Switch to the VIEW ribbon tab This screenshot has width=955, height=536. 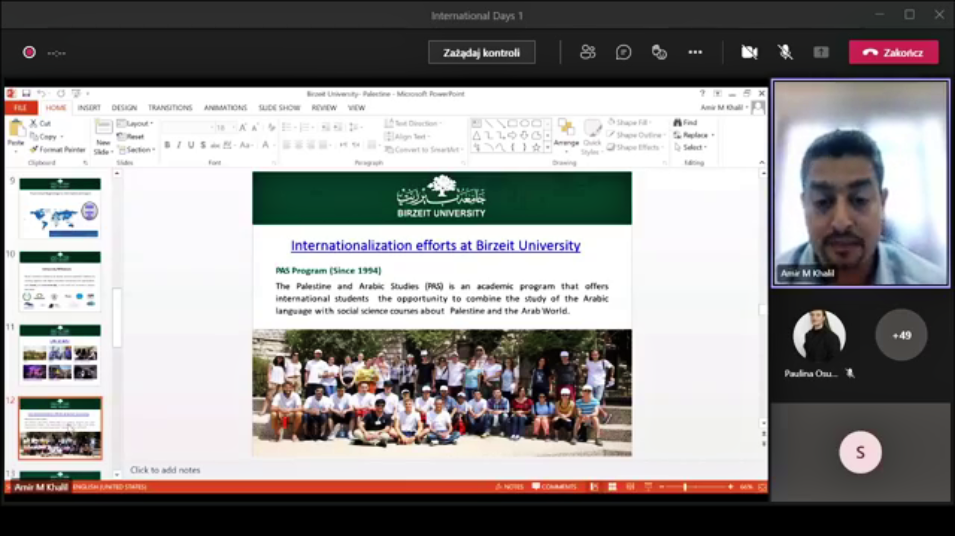tap(356, 108)
